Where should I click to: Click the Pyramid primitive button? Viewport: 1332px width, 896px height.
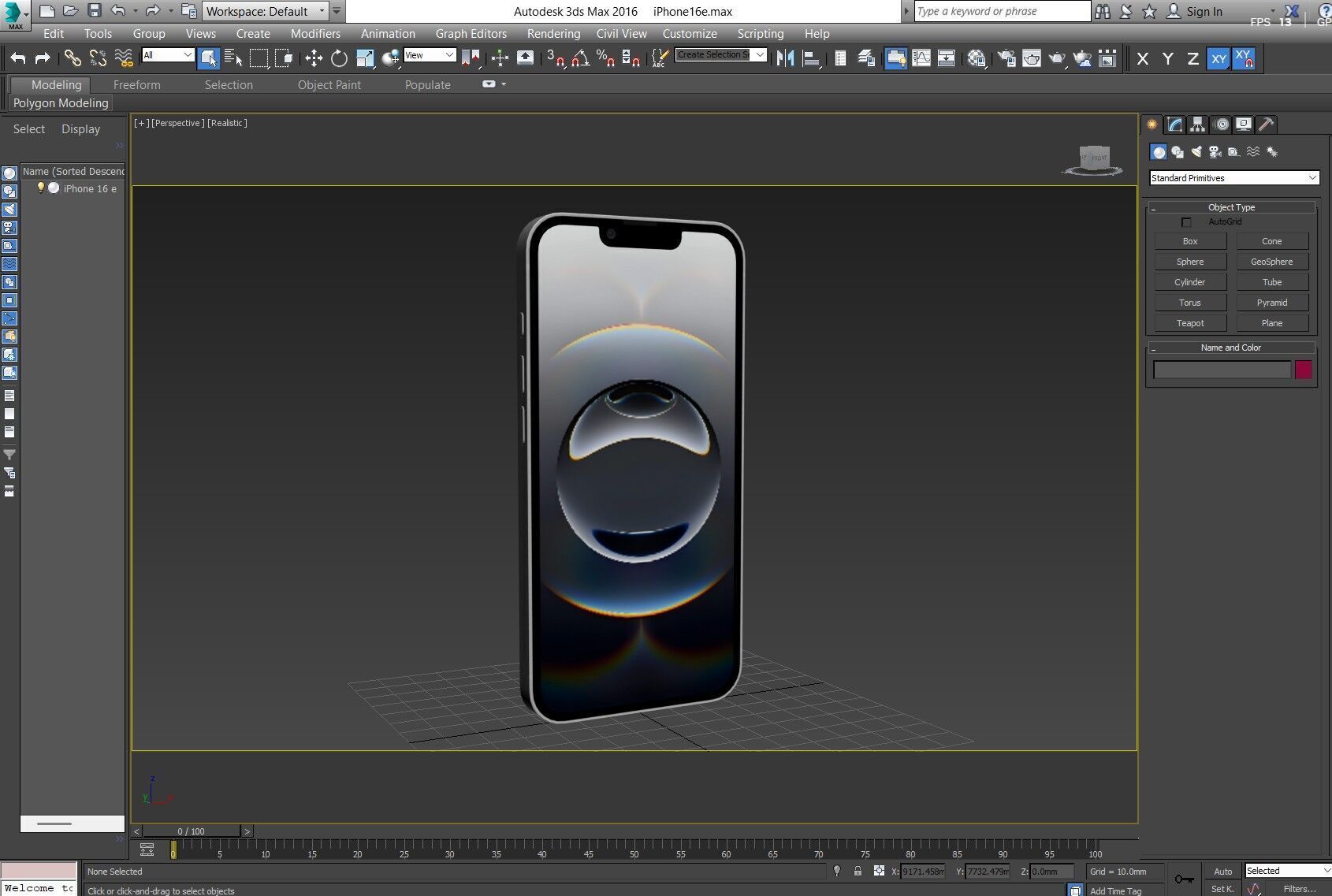pyautogui.click(x=1271, y=303)
